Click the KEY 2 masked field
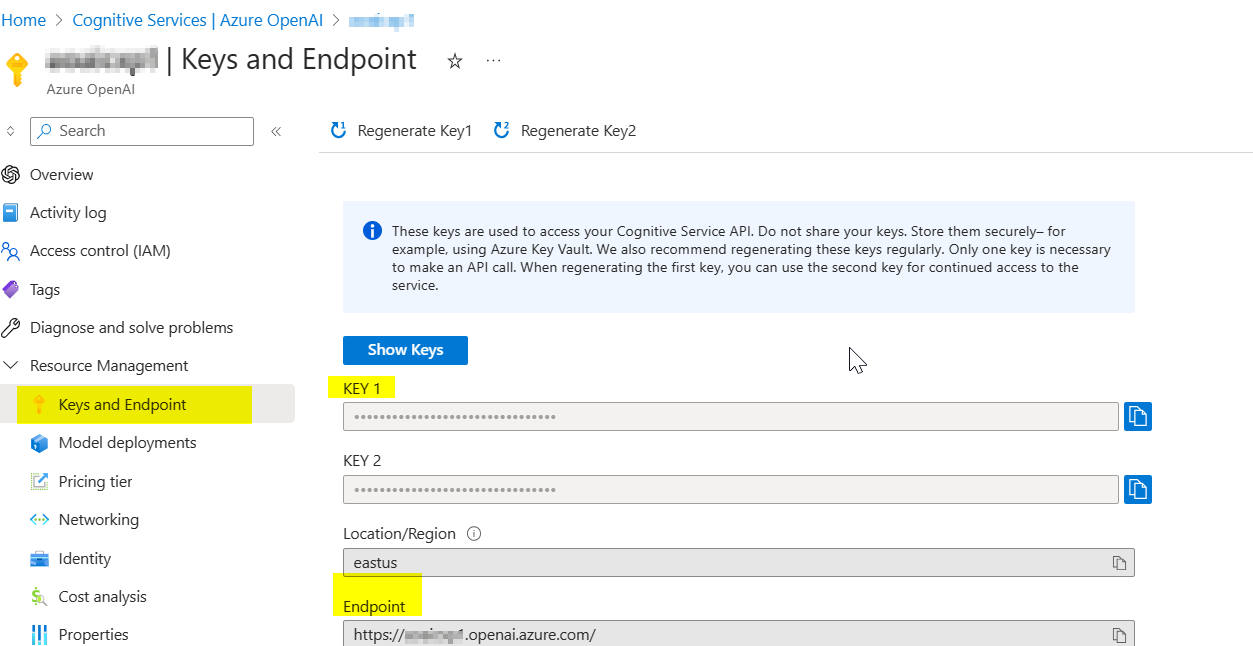The image size is (1253, 646). coord(730,489)
